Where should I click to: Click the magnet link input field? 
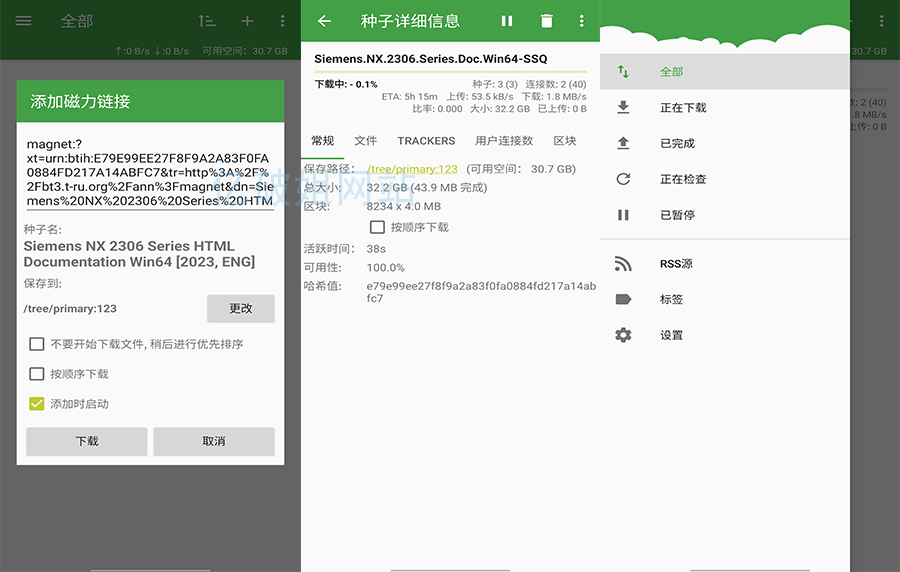(x=150, y=173)
